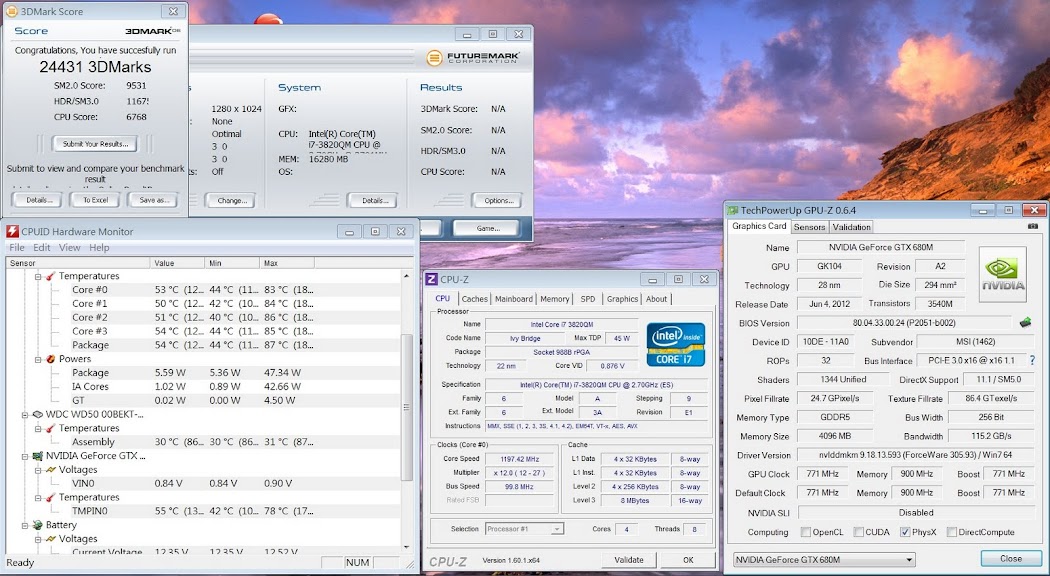Switch to the Caches tab in CPU-Z
The image size is (1050, 576).
(475, 299)
